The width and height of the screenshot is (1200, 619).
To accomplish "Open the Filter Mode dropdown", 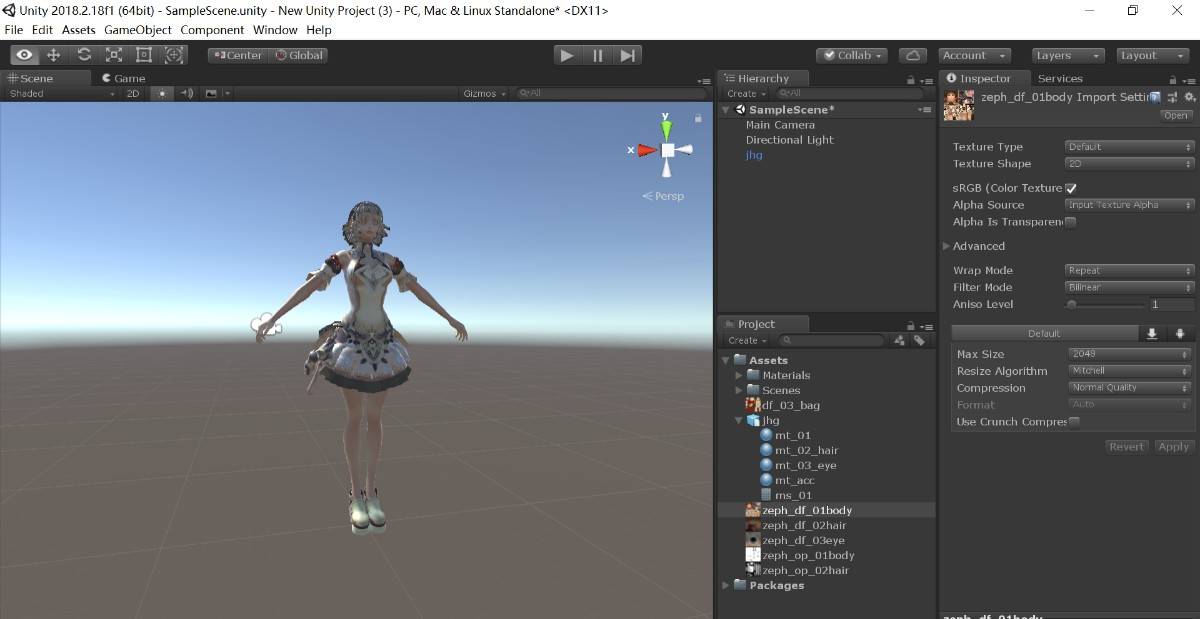I will (1130, 288).
